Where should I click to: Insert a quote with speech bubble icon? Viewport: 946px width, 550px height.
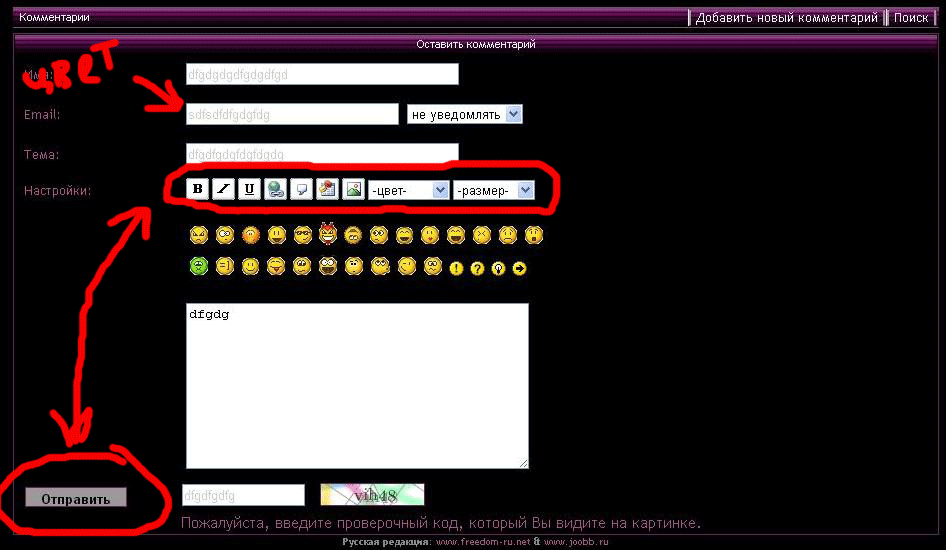(301, 189)
